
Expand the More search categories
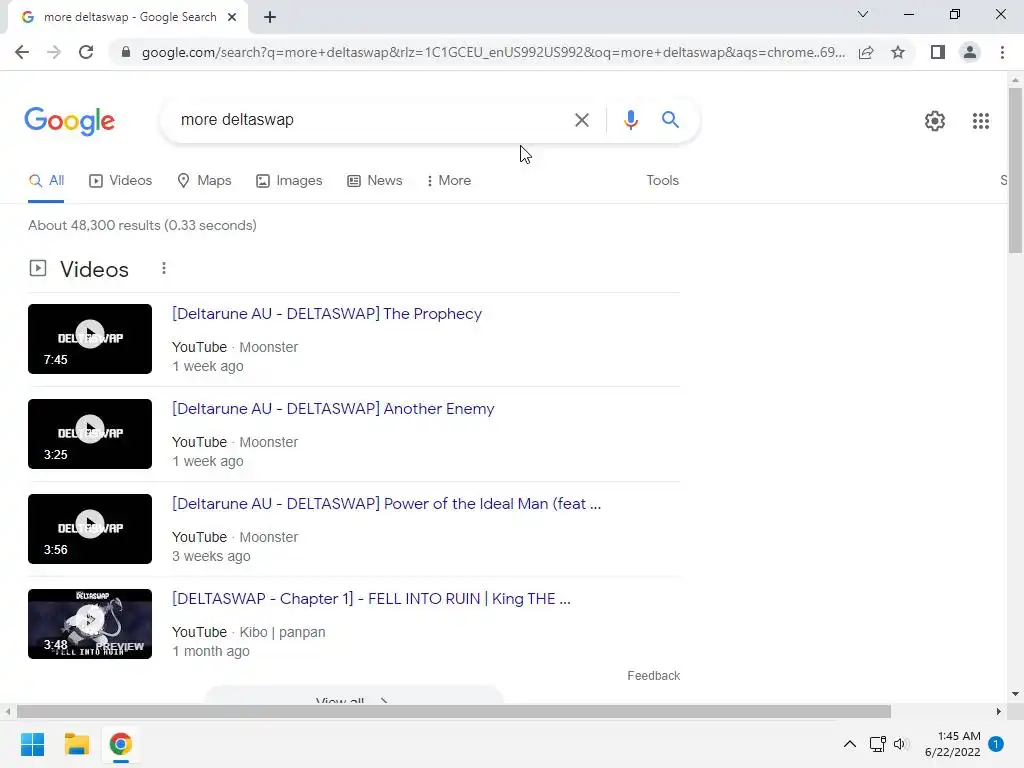[x=449, y=181]
